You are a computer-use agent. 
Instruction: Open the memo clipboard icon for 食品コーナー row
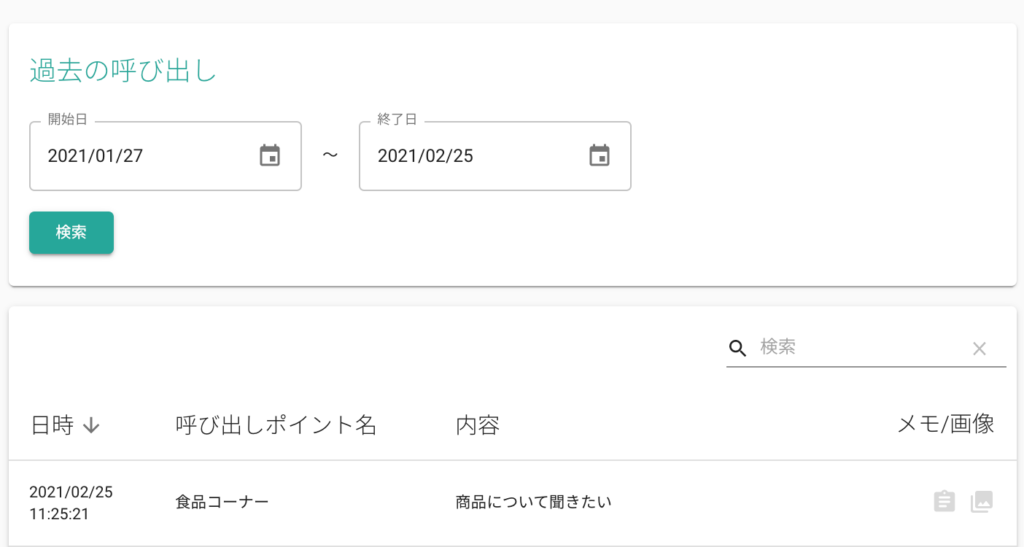click(x=944, y=501)
